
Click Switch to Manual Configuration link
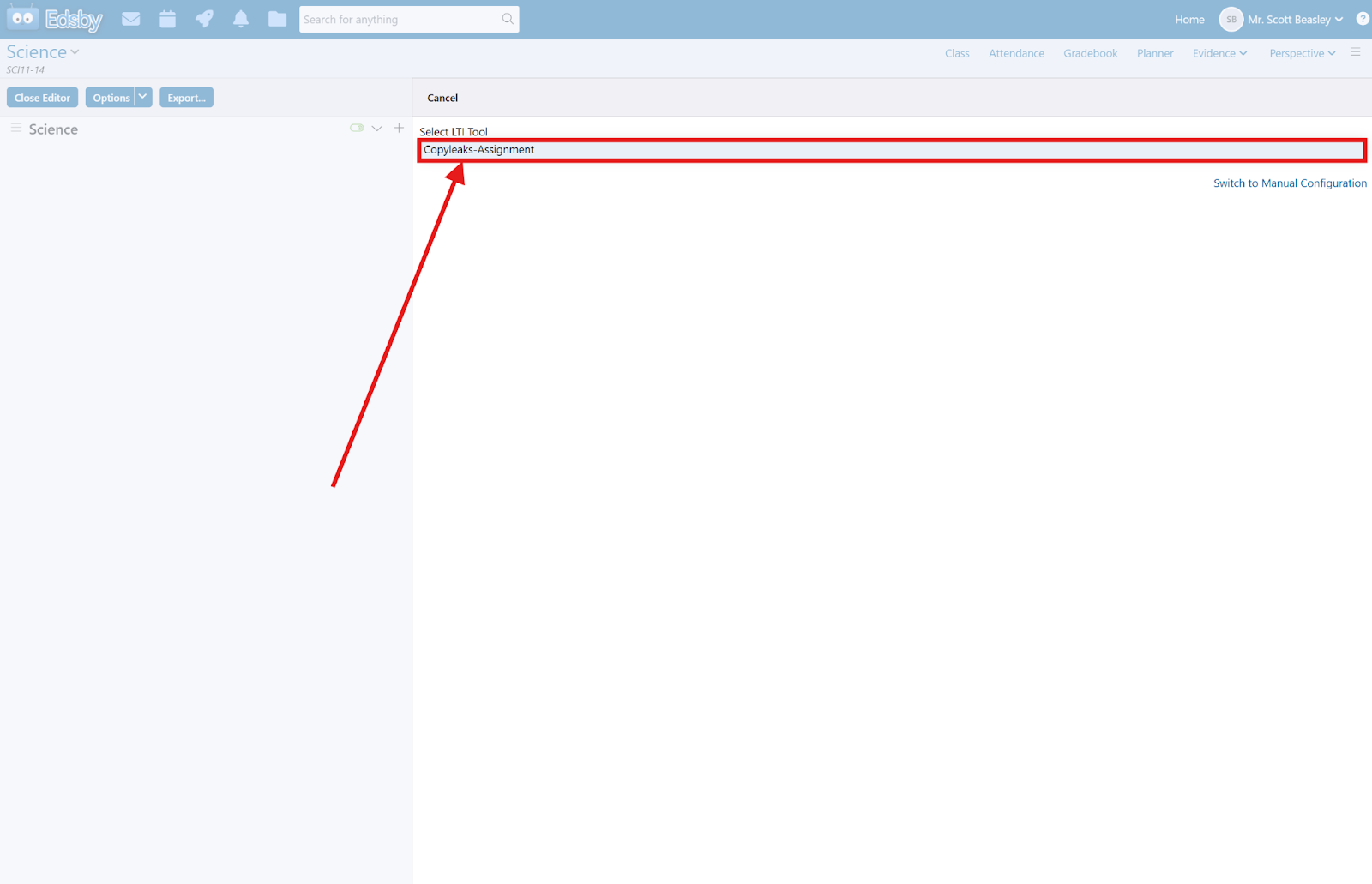[1290, 183]
